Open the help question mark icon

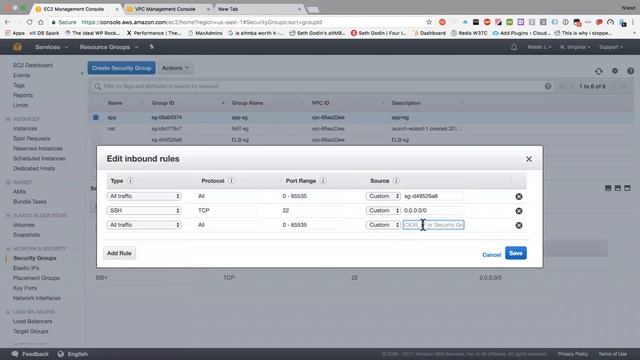click(631, 71)
